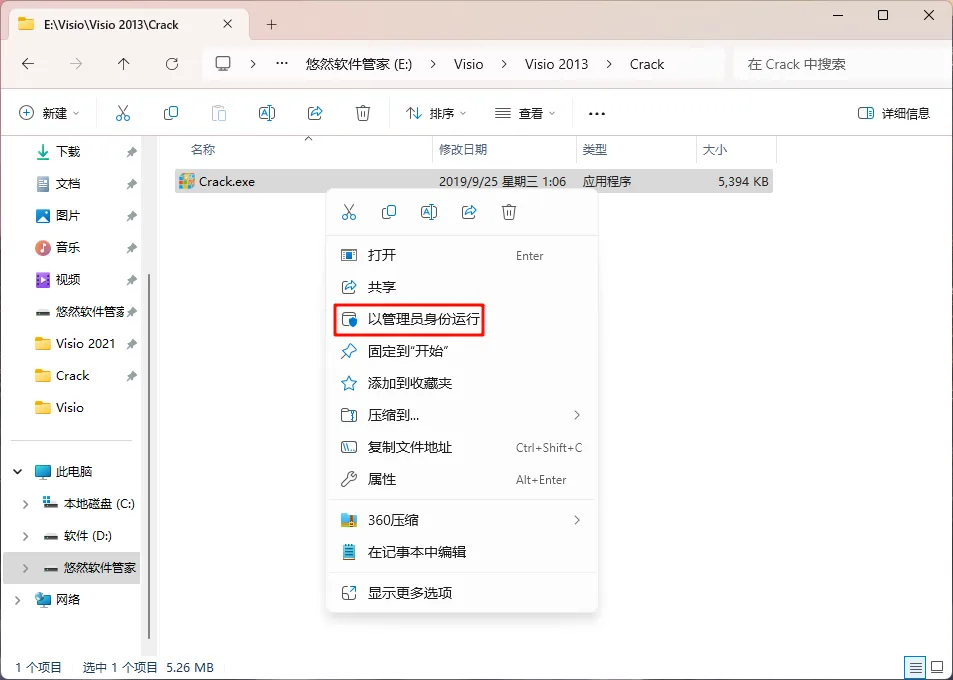Go up one folder level

(x=124, y=64)
